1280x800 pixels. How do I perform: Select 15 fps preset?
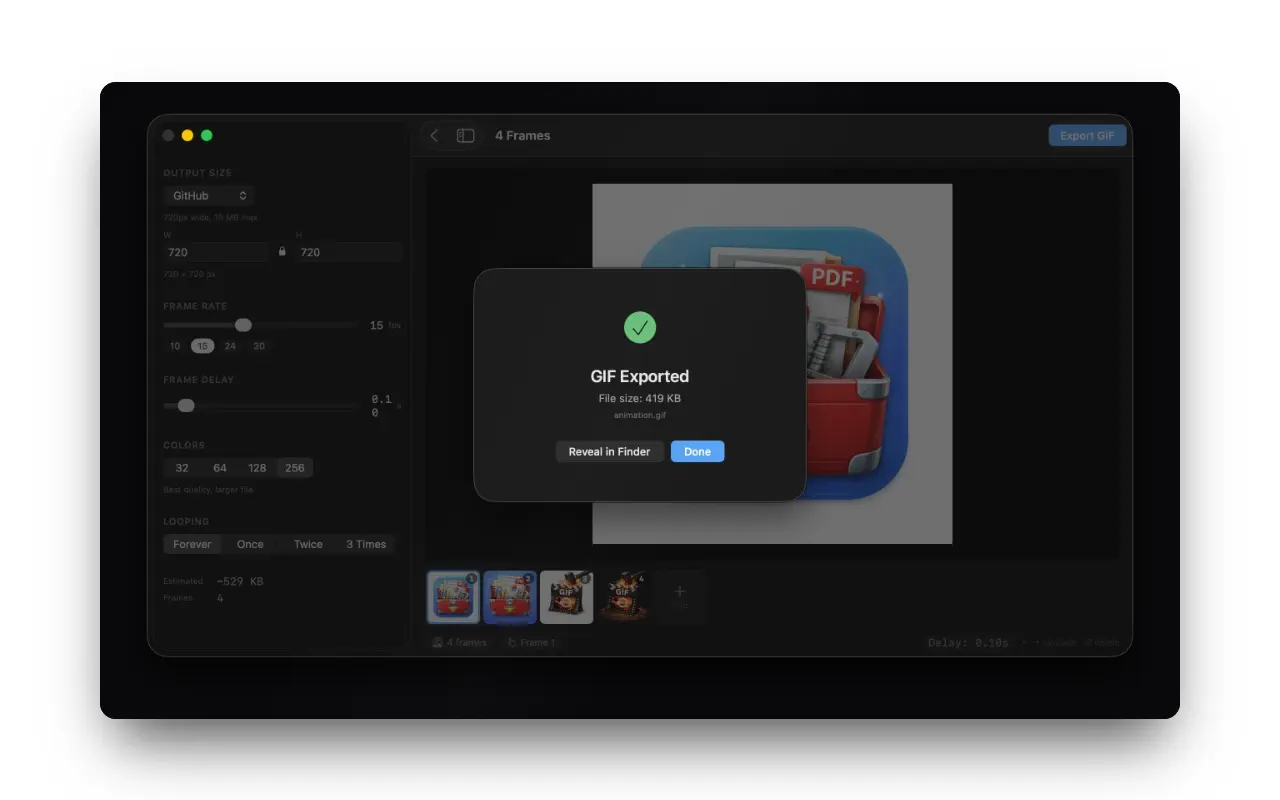point(203,346)
